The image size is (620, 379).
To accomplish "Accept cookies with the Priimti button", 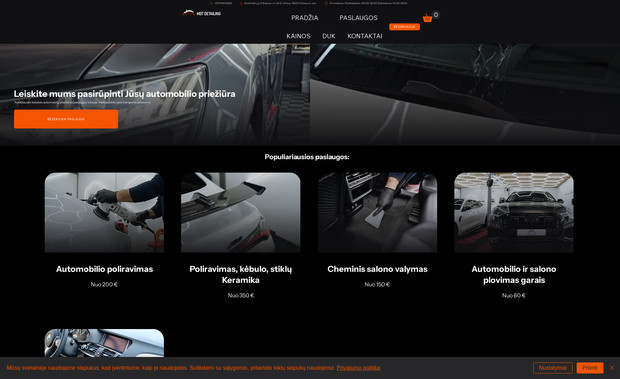I will pos(590,368).
